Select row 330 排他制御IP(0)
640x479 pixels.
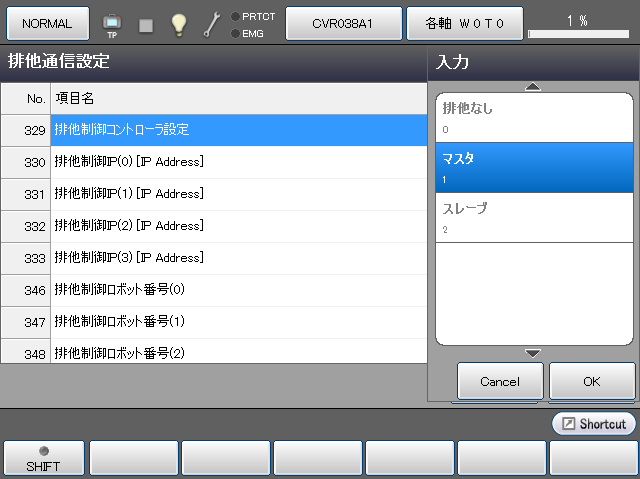pos(239,162)
